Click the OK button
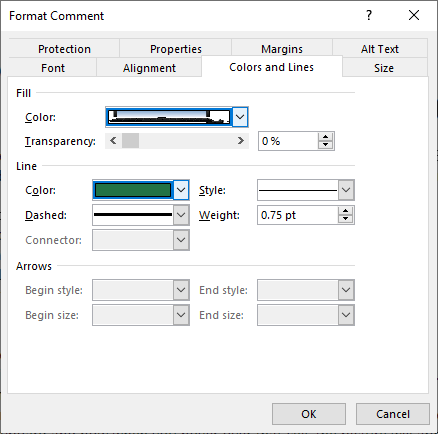 (x=309, y=414)
